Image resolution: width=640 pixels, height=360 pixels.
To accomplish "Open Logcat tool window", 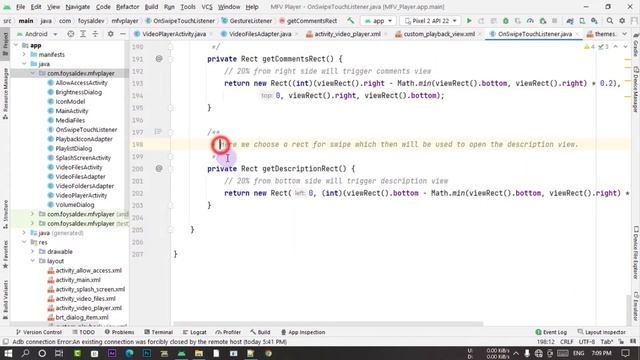I will click(x=195, y=332).
